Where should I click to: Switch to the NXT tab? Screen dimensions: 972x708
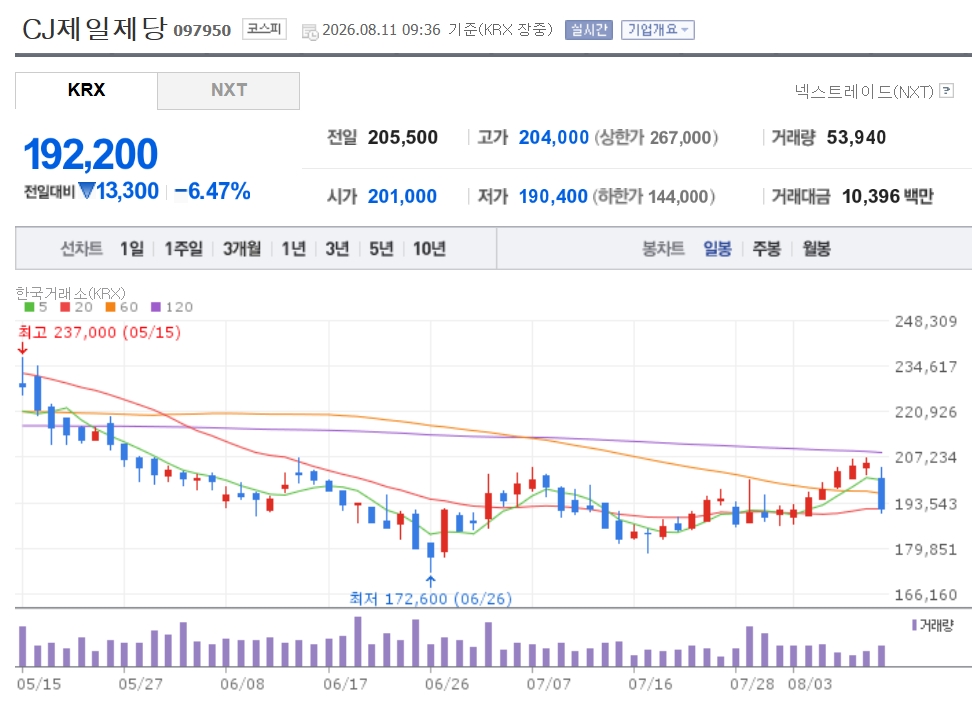pyautogui.click(x=229, y=91)
